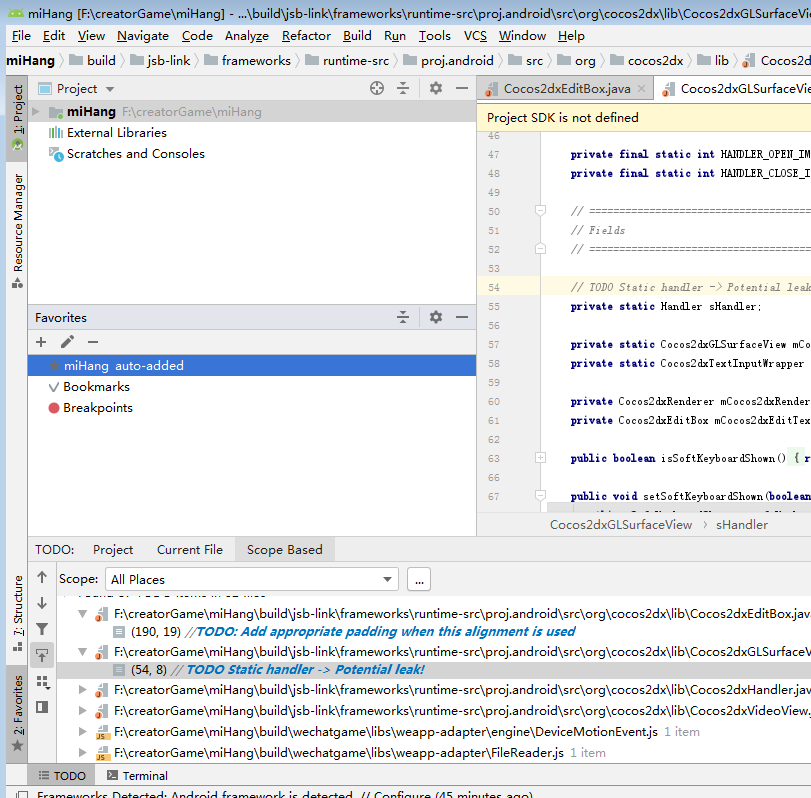Collapse the Cocos2dxEditBox.java TODO node
The image size is (811, 798).
pos(82,614)
